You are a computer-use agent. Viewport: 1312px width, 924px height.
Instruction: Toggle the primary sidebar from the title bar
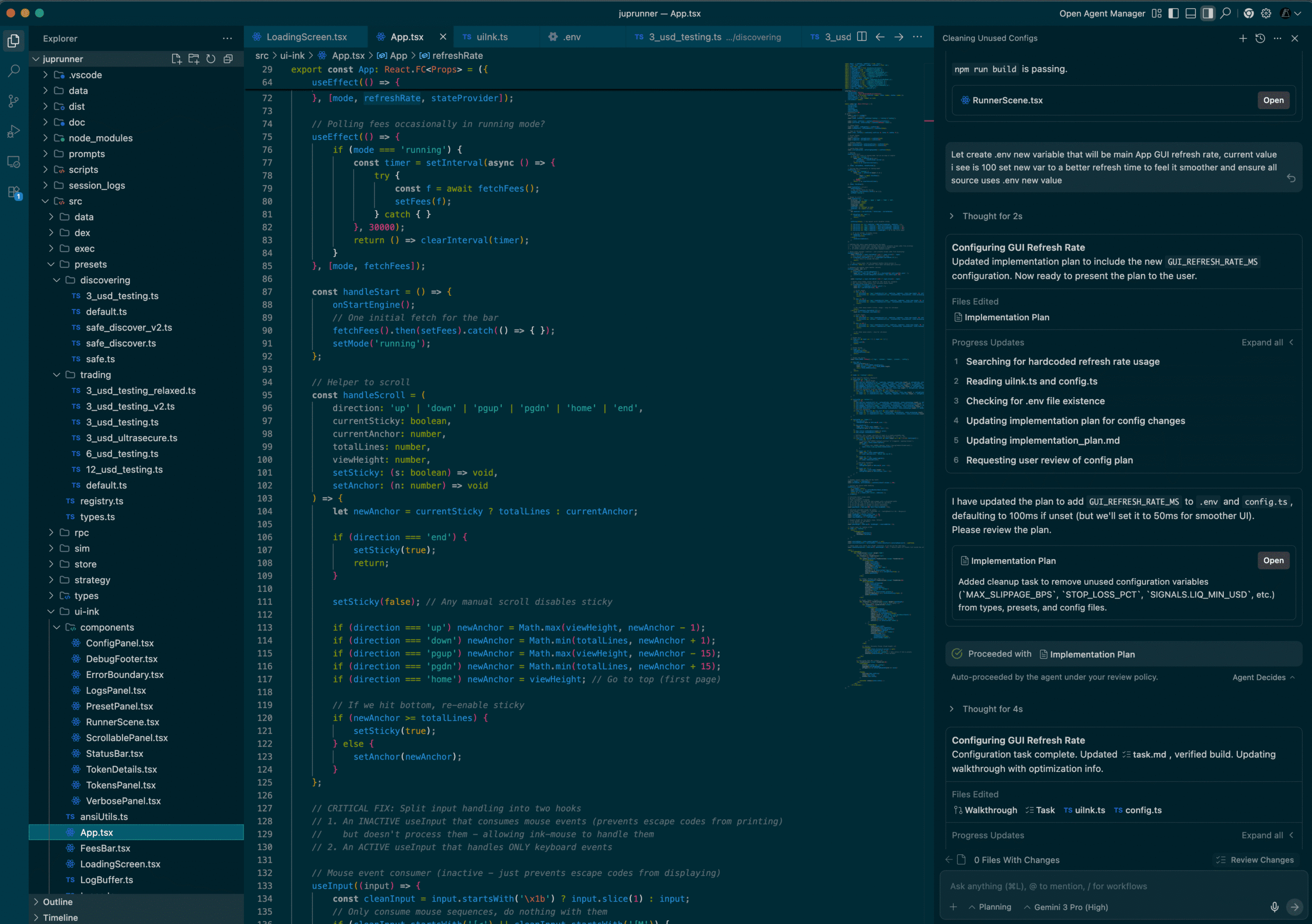1173,13
